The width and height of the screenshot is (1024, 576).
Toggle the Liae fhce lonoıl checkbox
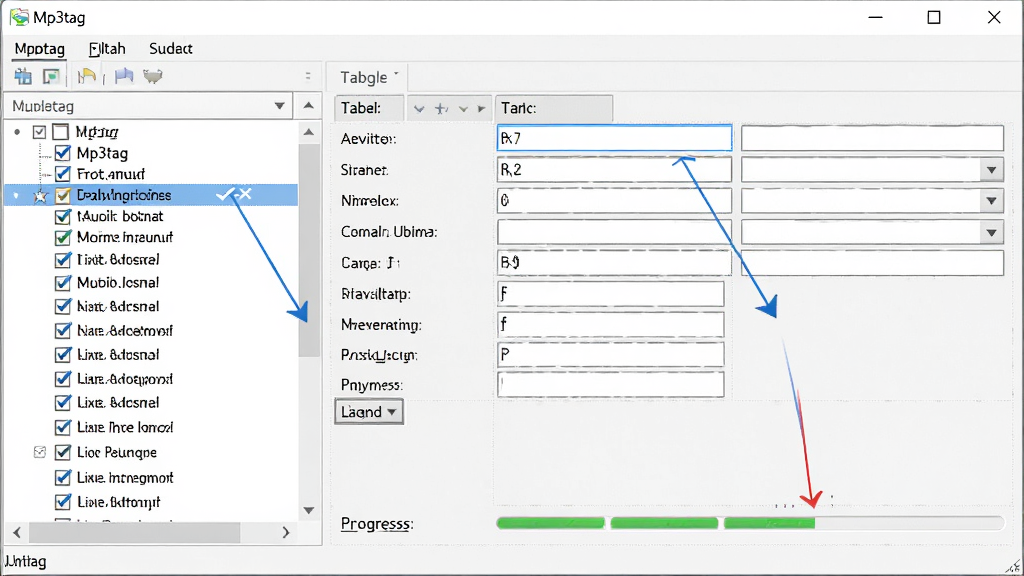63,427
